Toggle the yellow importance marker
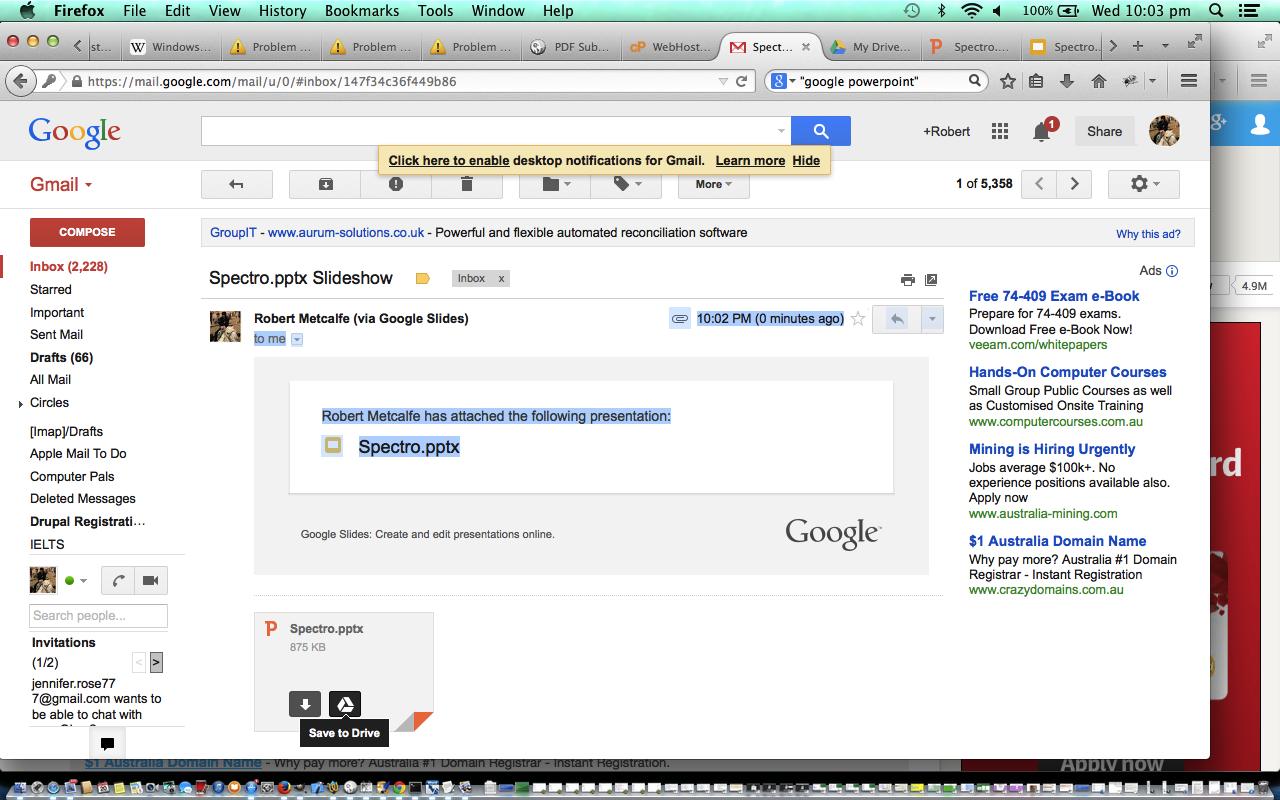1280x800 pixels. click(x=422, y=279)
